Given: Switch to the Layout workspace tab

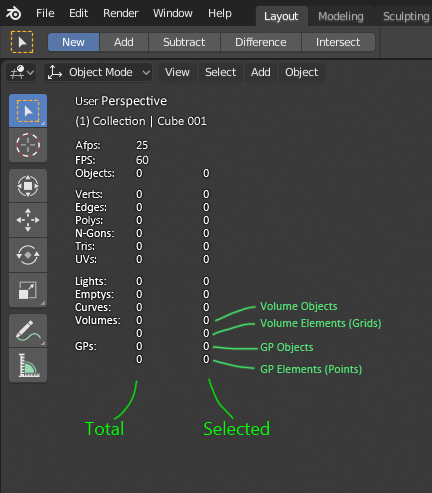Looking at the screenshot, I should pyautogui.click(x=281, y=16).
